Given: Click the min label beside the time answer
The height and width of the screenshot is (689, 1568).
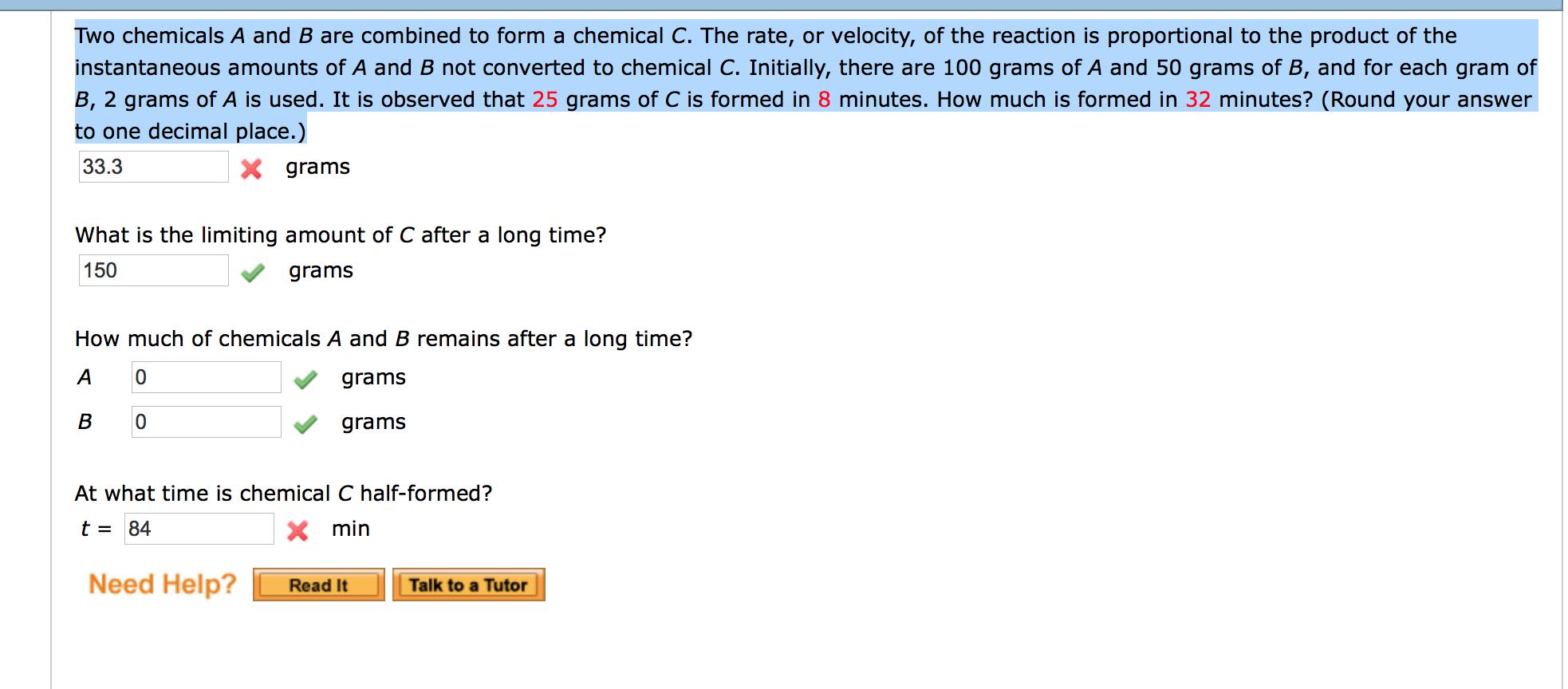Looking at the screenshot, I should [349, 528].
